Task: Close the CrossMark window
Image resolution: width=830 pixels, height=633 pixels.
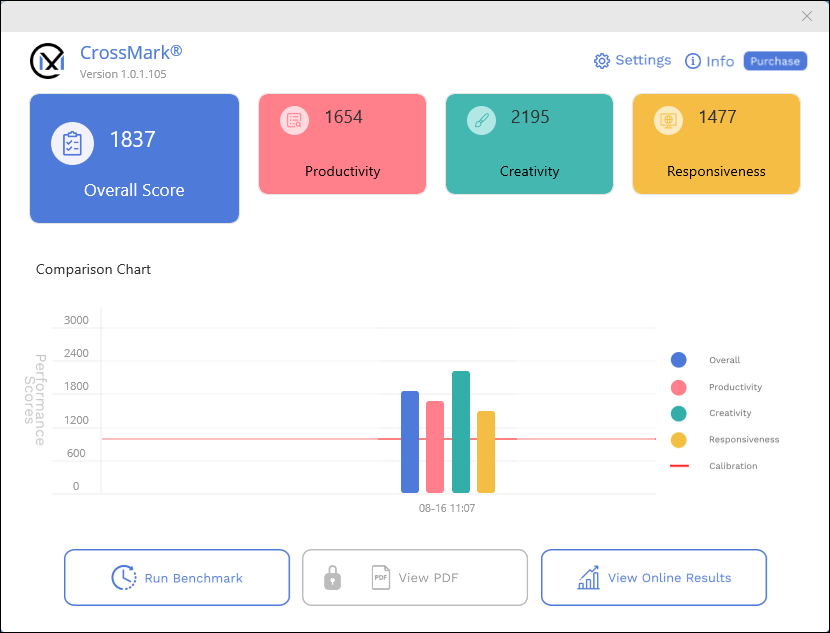Action: [807, 16]
